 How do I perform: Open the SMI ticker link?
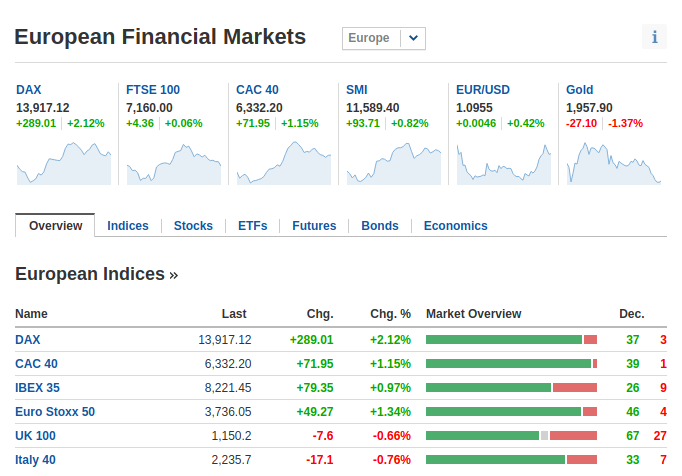(x=357, y=90)
